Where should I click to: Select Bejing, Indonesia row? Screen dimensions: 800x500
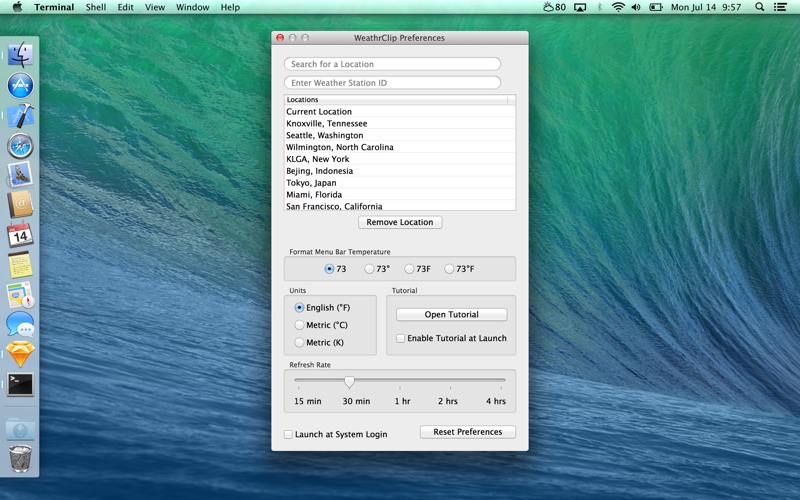tap(400, 171)
